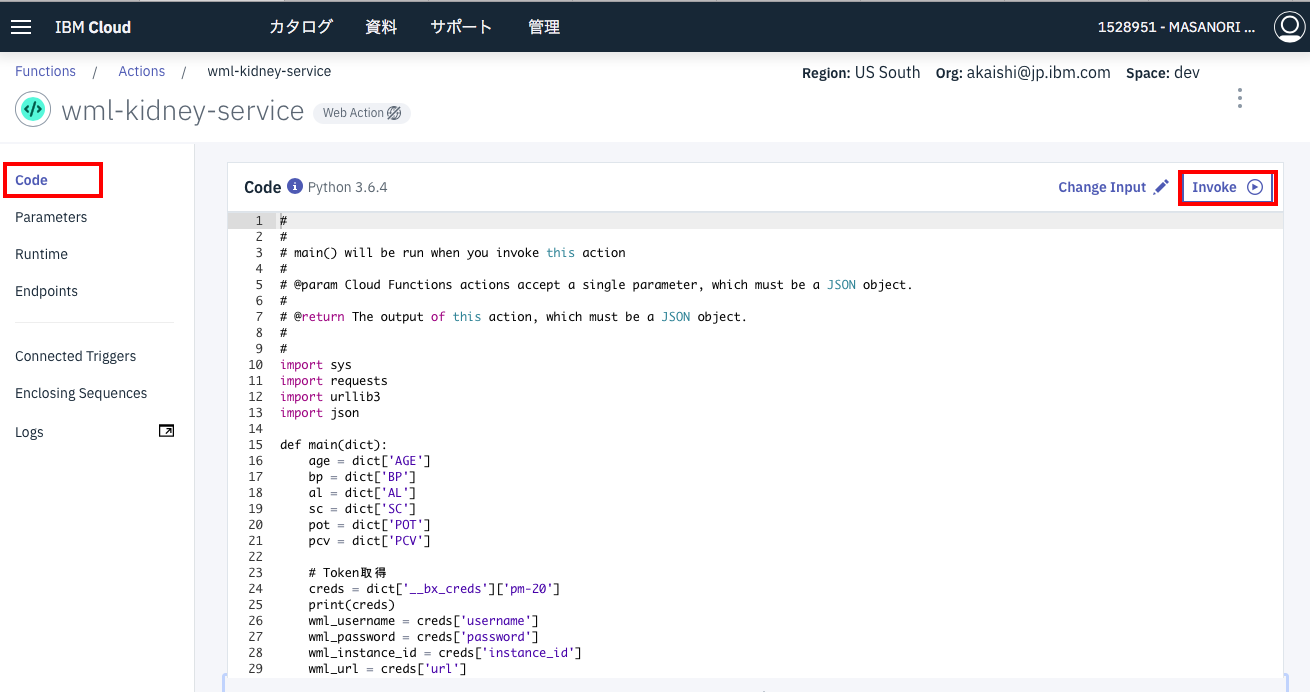The image size is (1310, 692).
Task: Navigate to Actions via breadcrumb
Action: pos(141,71)
